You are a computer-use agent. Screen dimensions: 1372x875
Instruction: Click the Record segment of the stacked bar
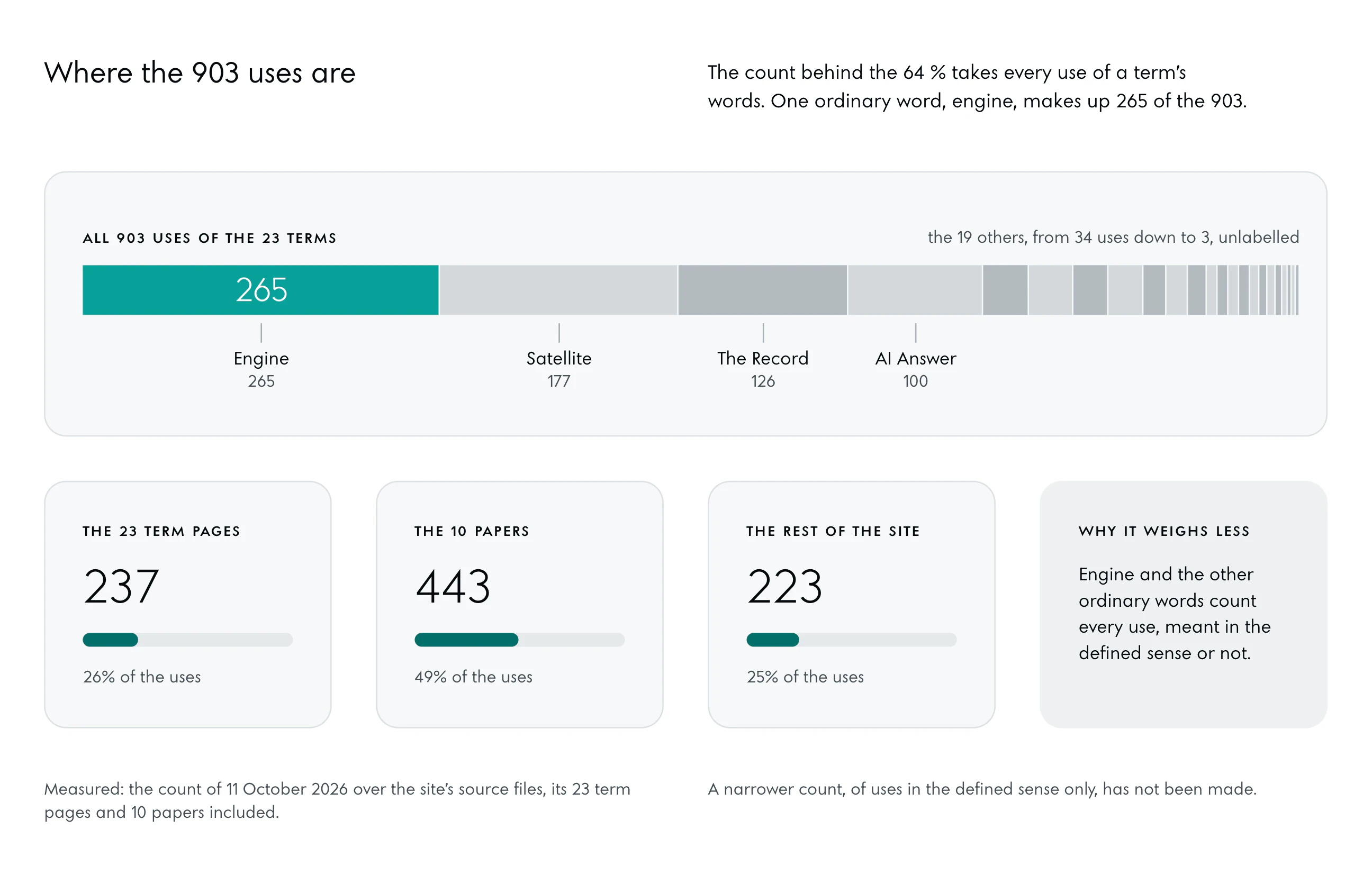pos(762,290)
